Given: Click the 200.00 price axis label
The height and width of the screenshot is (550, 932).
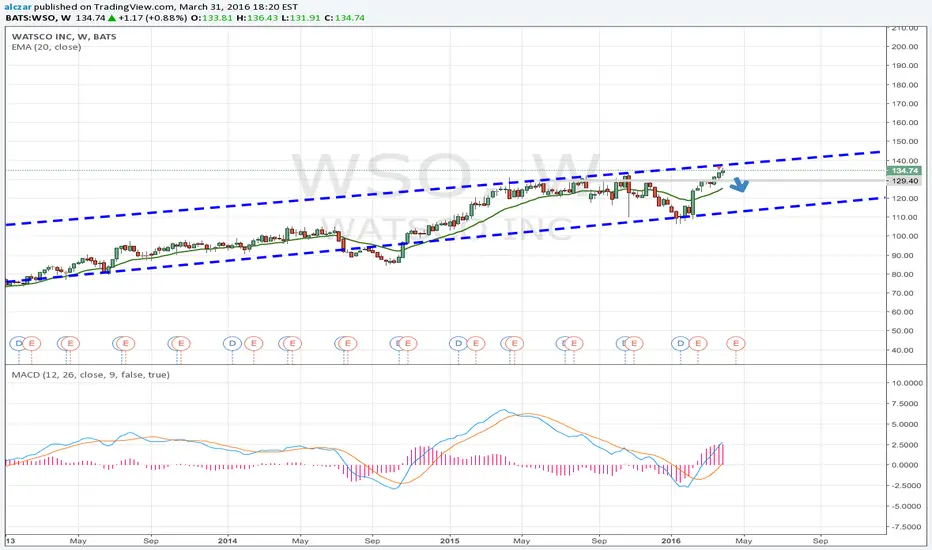Looking at the screenshot, I should [x=905, y=47].
